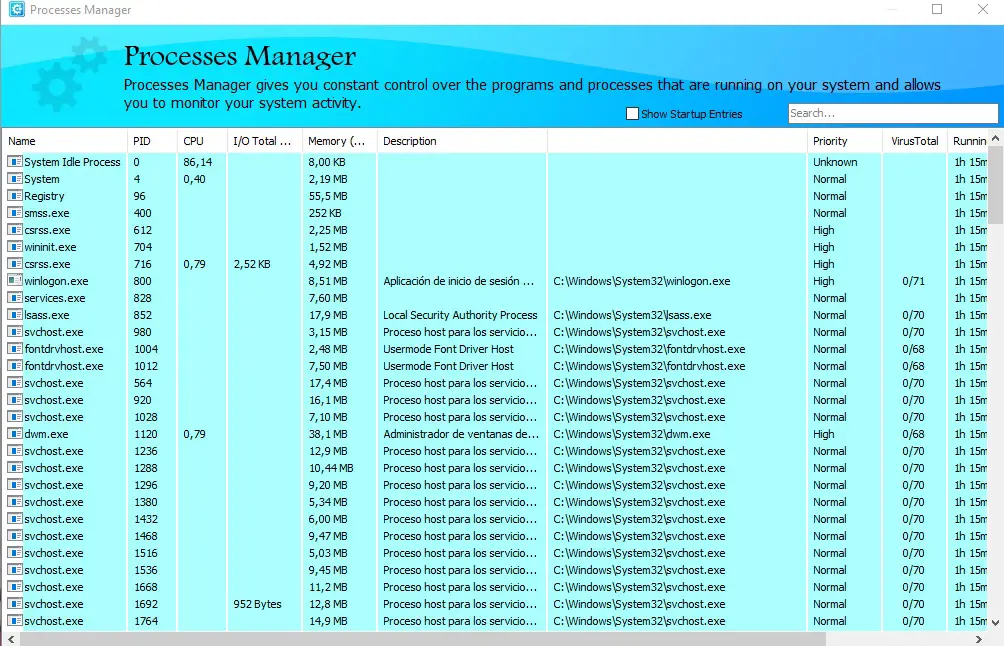This screenshot has width=1004, height=646.
Task: Click 'Administrador de ventanas de...' description
Action: pyautogui.click(x=461, y=434)
